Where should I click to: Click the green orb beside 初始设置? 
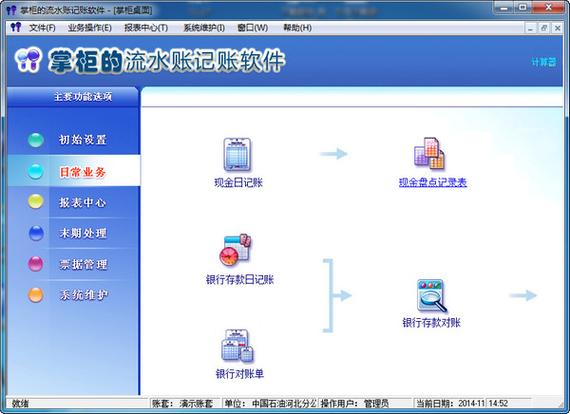(x=36, y=140)
